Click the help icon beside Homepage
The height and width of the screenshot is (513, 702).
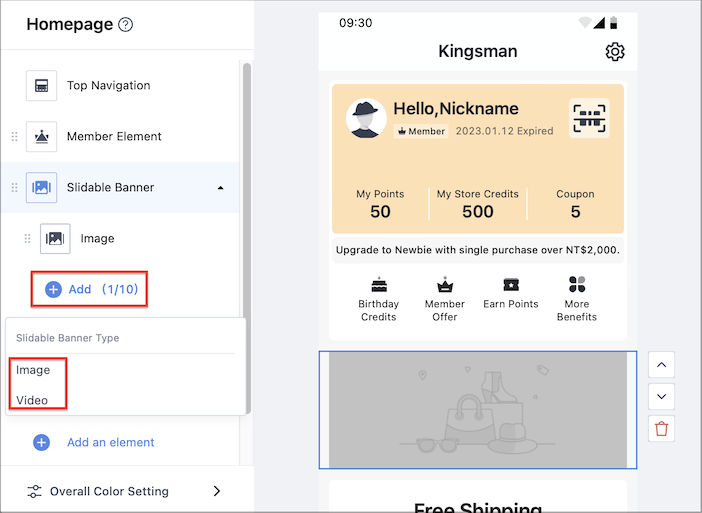(x=125, y=25)
